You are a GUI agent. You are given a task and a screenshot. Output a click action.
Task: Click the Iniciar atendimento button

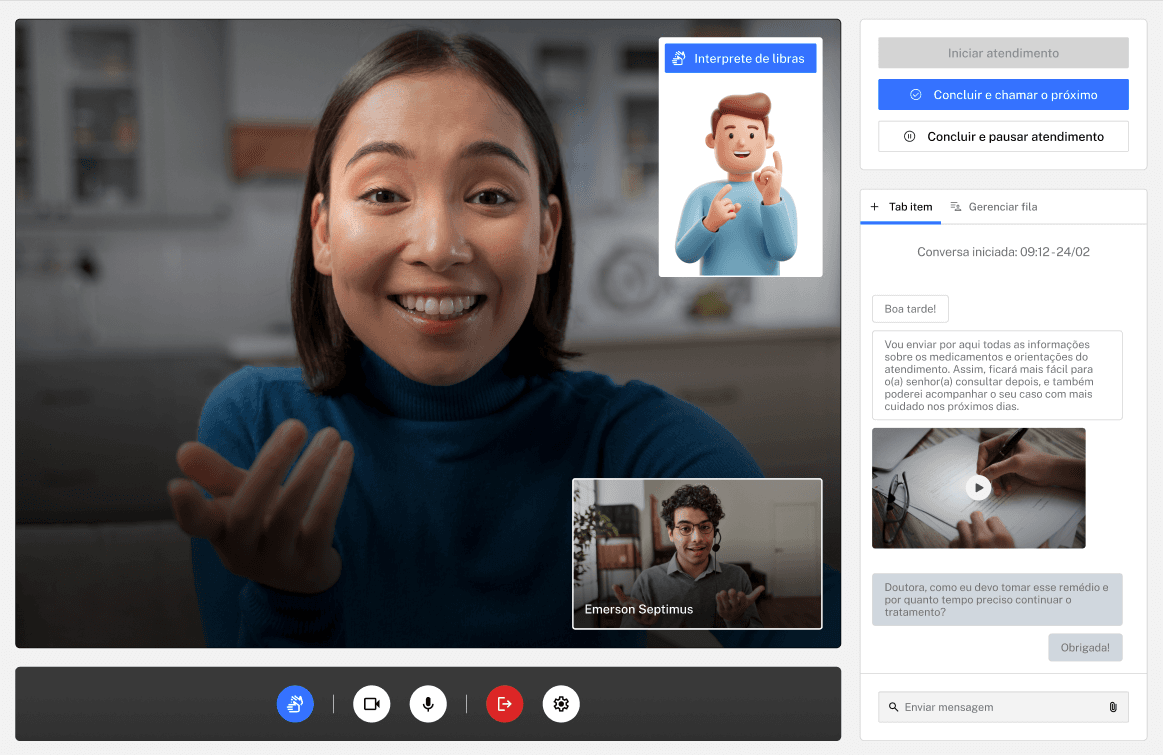(1003, 53)
